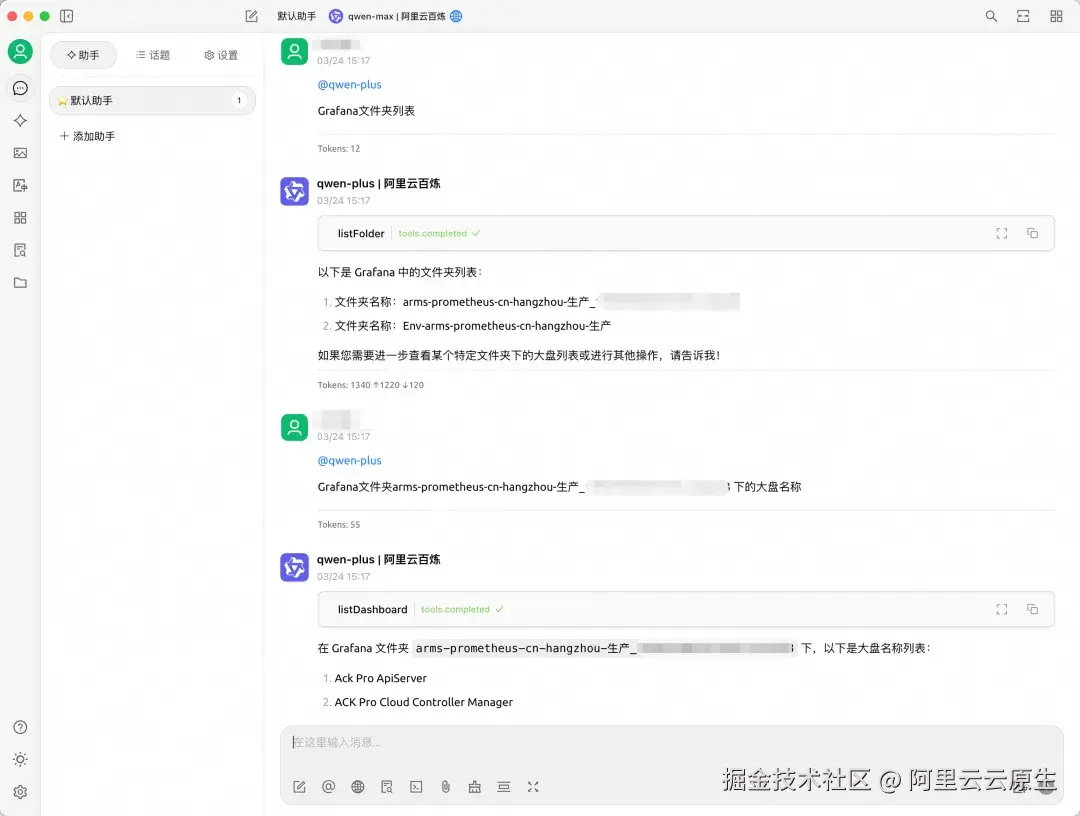
Task: Focus the message input field
Action: (x=672, y=742)
